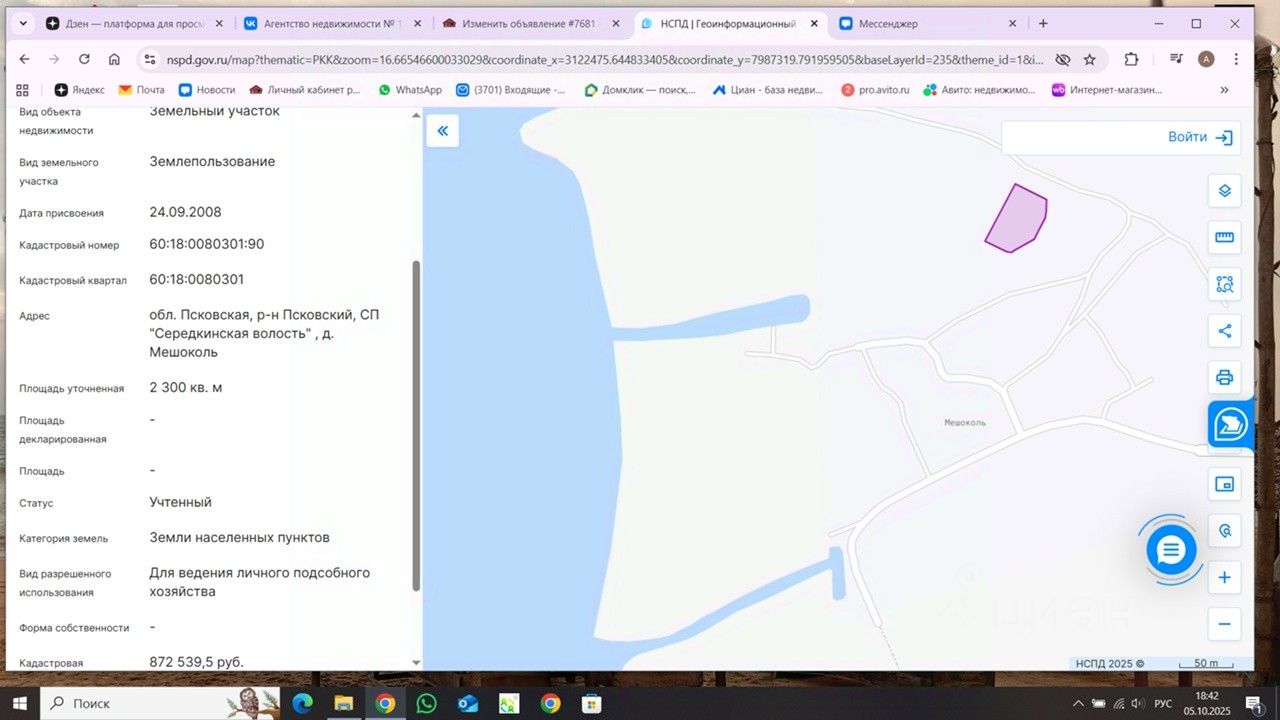Click the share map icon
The height and width of the screenshot is (720, 1280).
[x=1224, y=331]
